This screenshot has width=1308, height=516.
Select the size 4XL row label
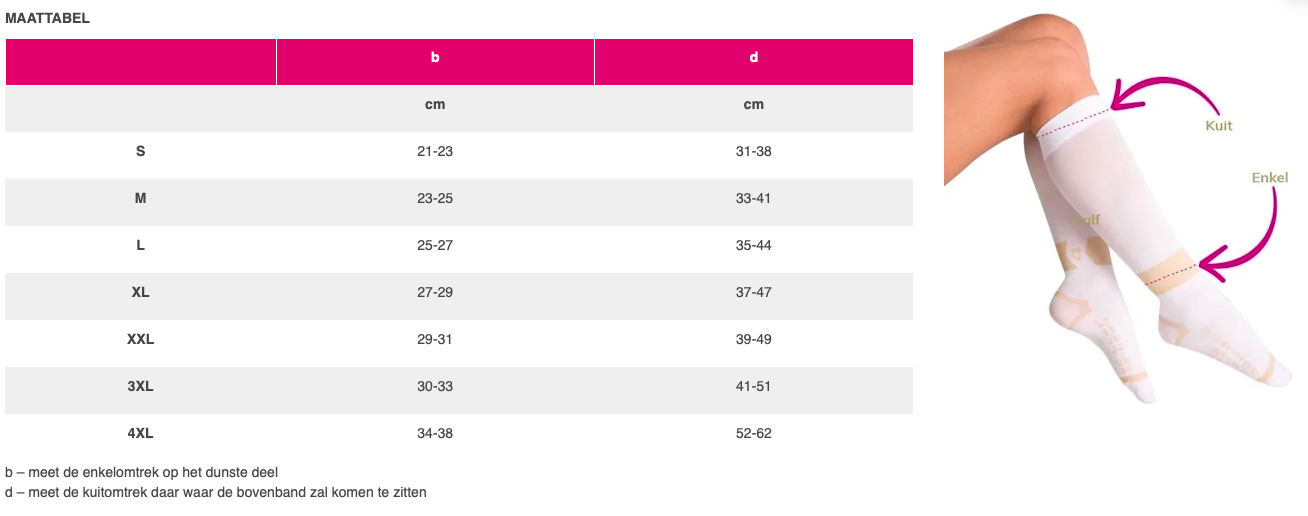coord(140,434)
